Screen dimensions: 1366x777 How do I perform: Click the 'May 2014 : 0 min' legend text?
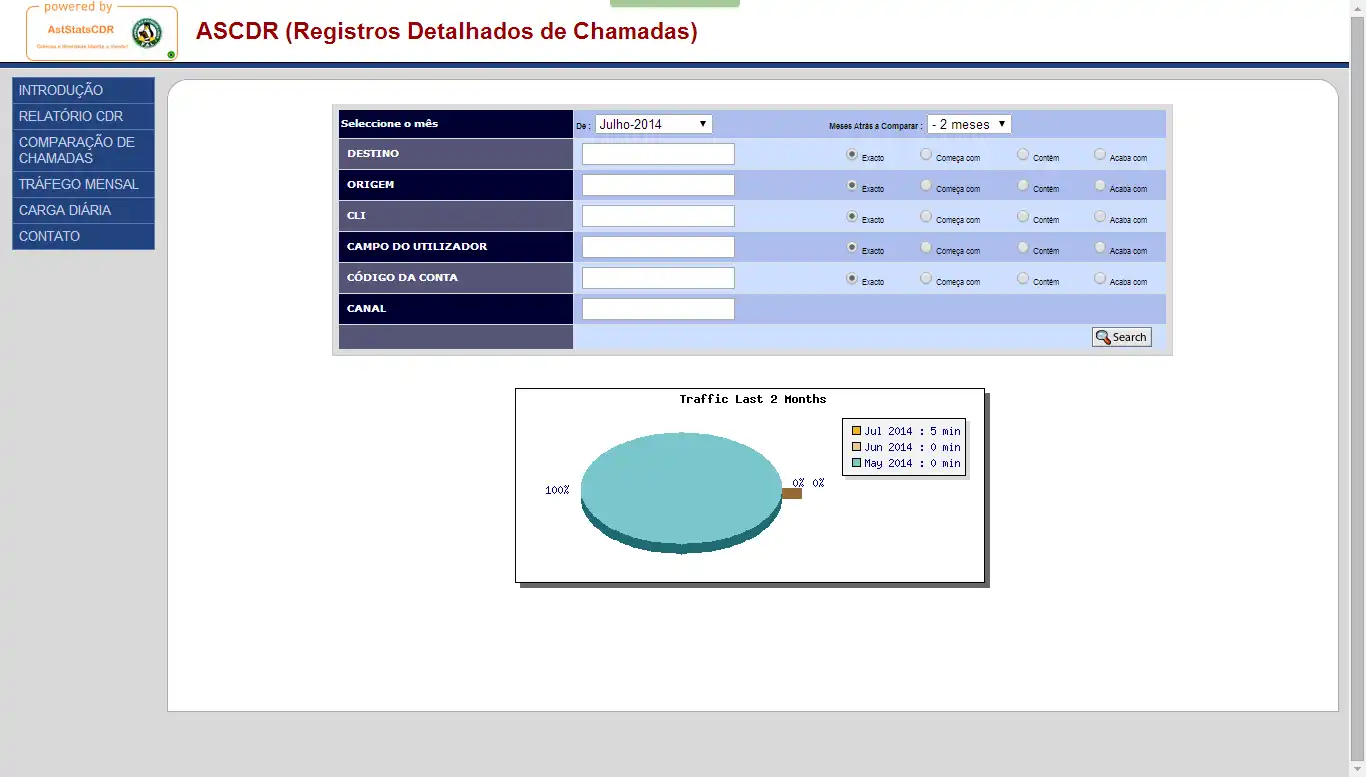click(x=912, y=463)
